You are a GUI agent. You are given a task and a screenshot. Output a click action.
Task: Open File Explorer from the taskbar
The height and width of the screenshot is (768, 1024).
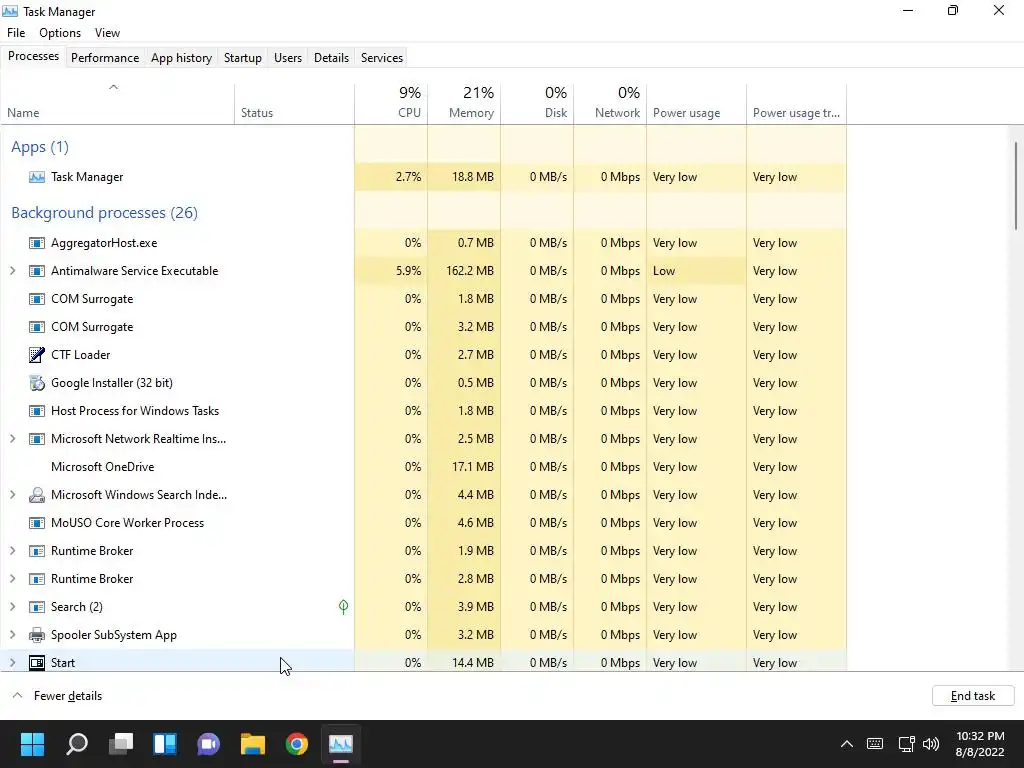pos(253,744)
